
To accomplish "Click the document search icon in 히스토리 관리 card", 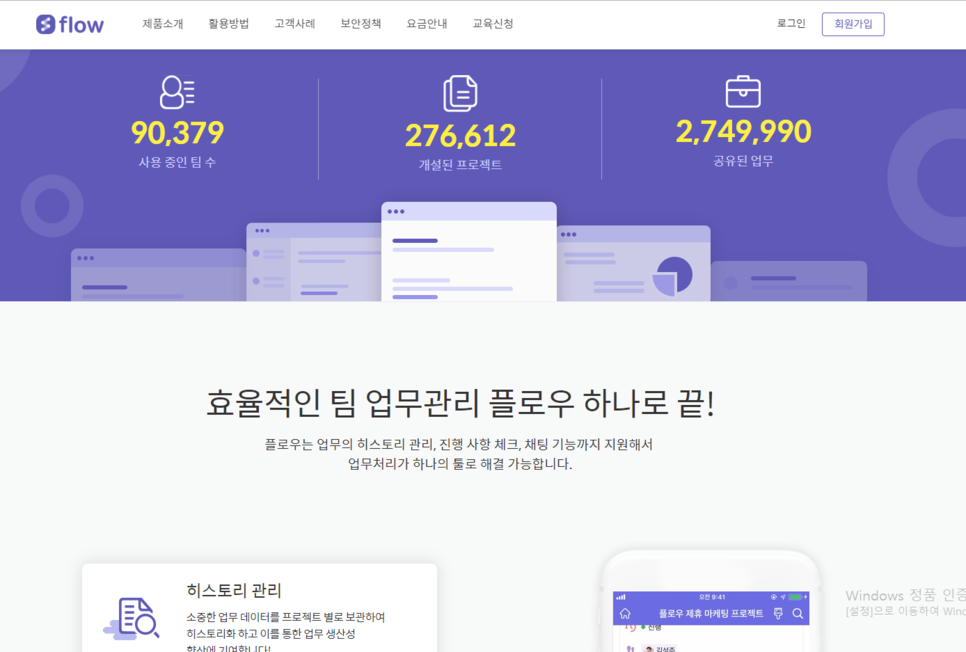I will pyautogui.click(x=132, y=617).
